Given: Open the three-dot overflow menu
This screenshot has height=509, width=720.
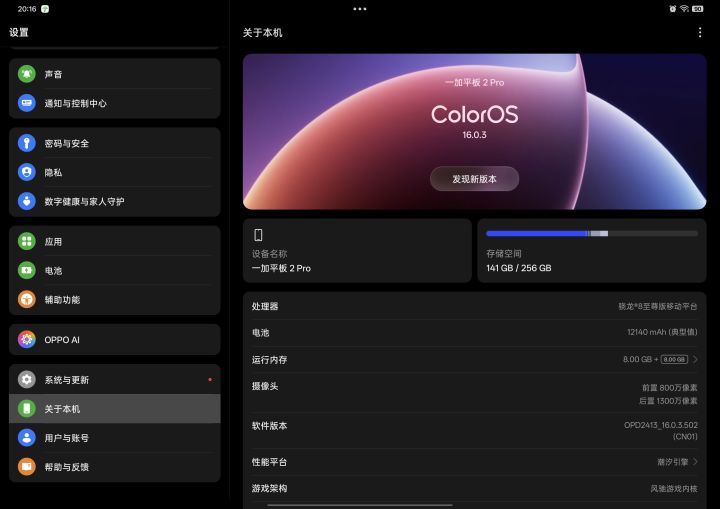Looking at the screenshot, I should (x=699, y=32).
